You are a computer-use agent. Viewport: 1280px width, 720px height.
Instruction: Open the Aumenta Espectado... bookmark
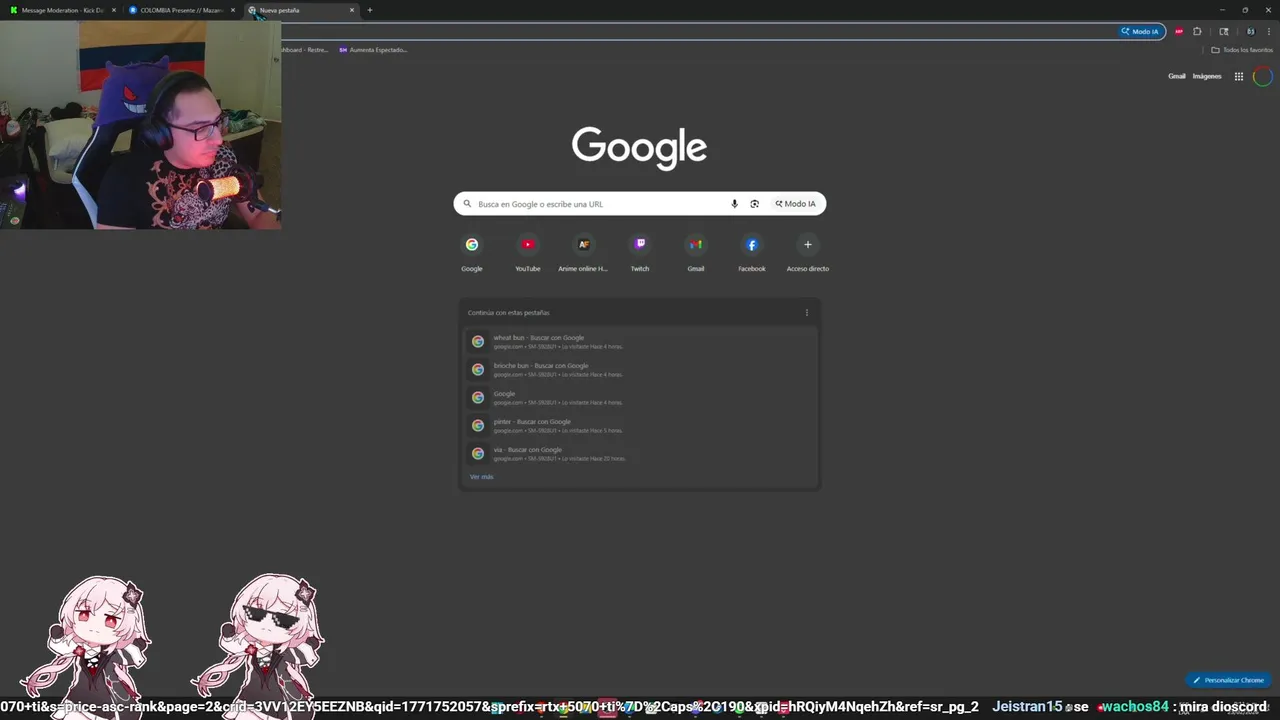pyautogui.click(x=372, y=49)
